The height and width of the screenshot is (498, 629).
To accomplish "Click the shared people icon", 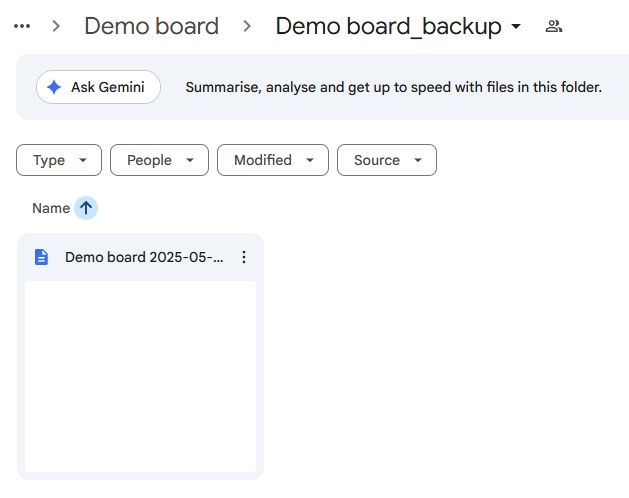I will [554, 26].
